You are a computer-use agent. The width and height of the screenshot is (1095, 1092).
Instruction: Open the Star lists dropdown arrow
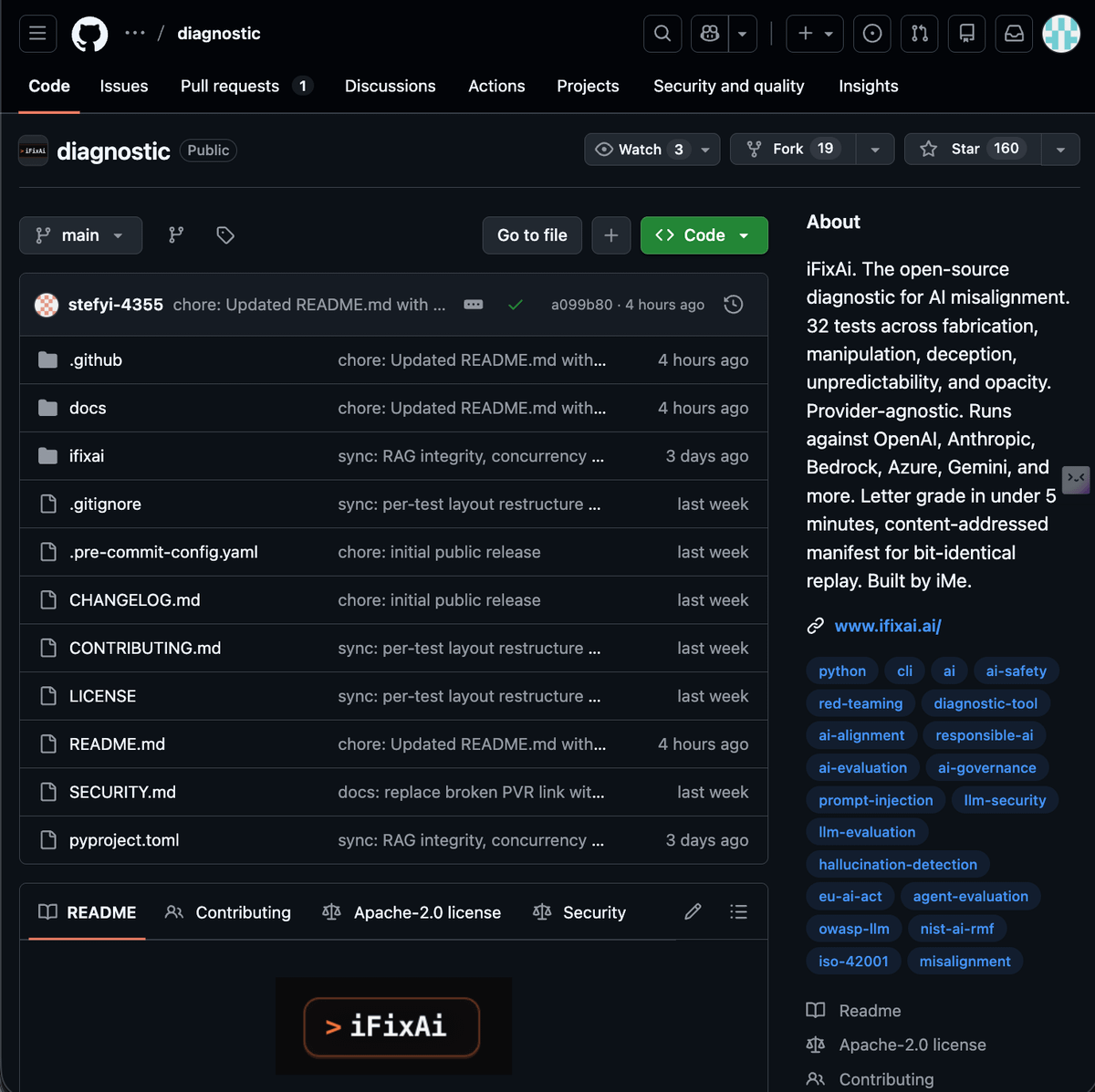pyautogui.click(x=1060, y=149)
